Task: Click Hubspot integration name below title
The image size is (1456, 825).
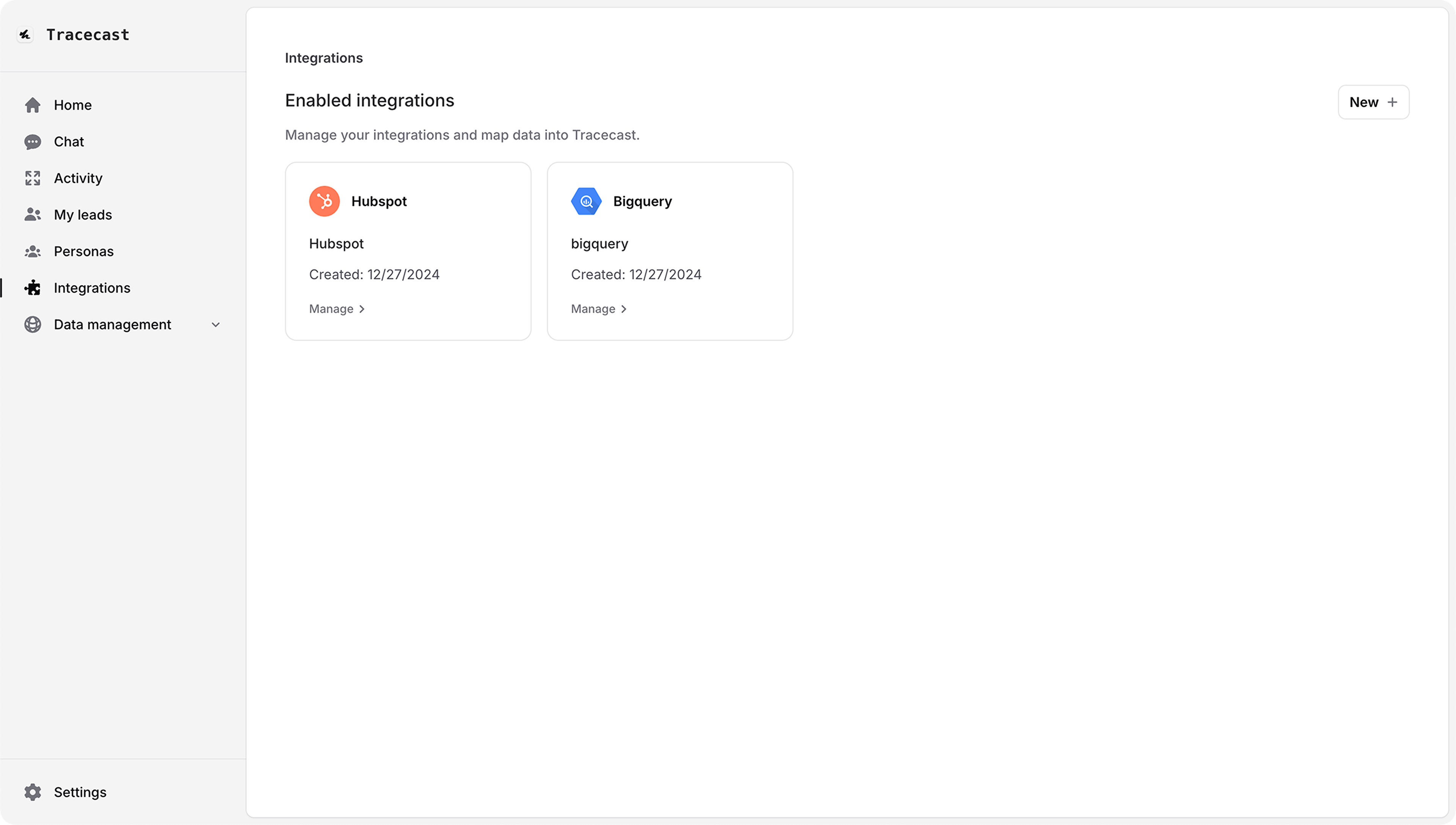Action: [x=336, y=244]
